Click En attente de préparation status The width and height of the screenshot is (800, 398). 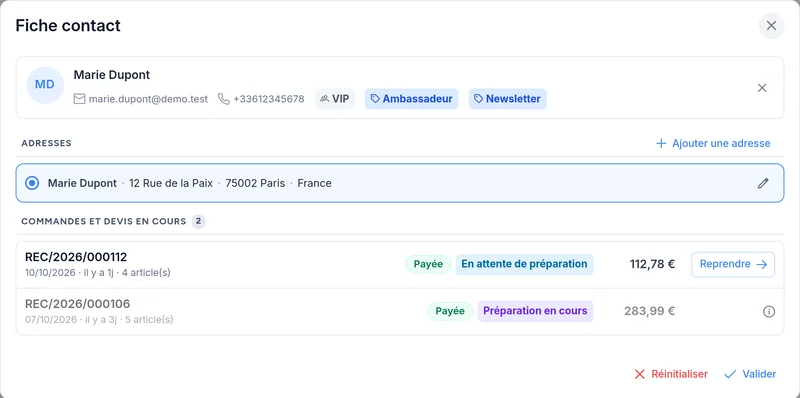[x=524, y=264]
